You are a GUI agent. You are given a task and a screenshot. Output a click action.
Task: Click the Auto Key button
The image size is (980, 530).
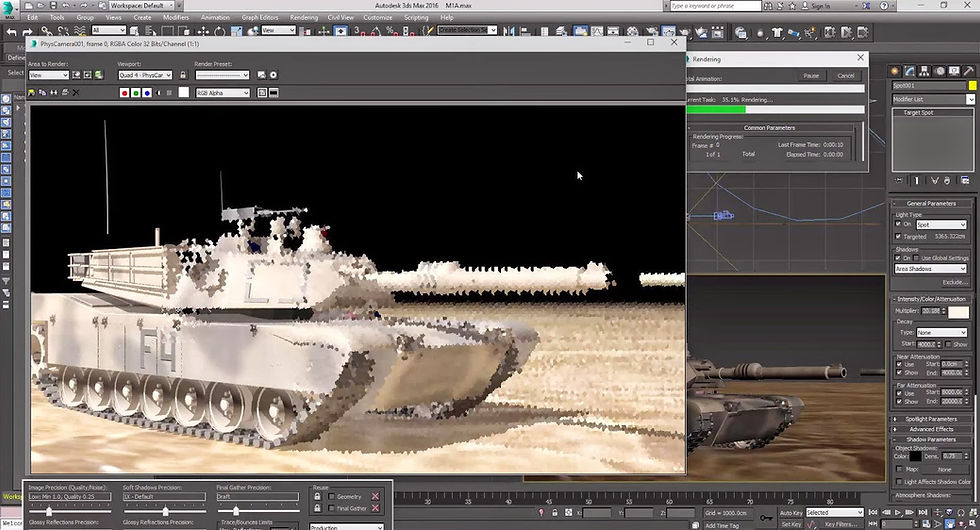coord(791,512)
